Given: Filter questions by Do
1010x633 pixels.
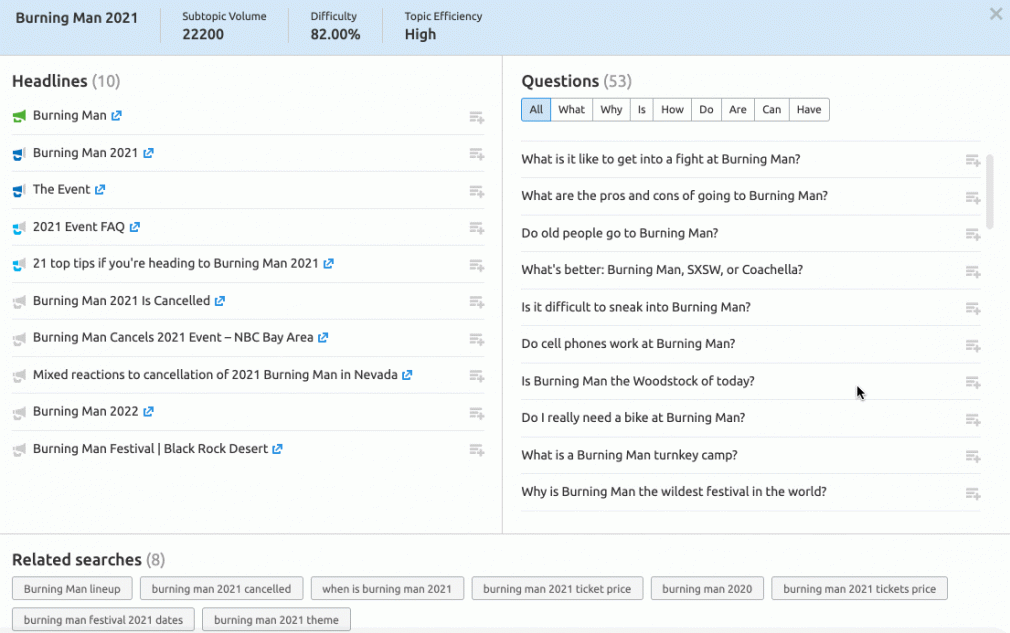Looking at the screenshot, I should 706,109.
